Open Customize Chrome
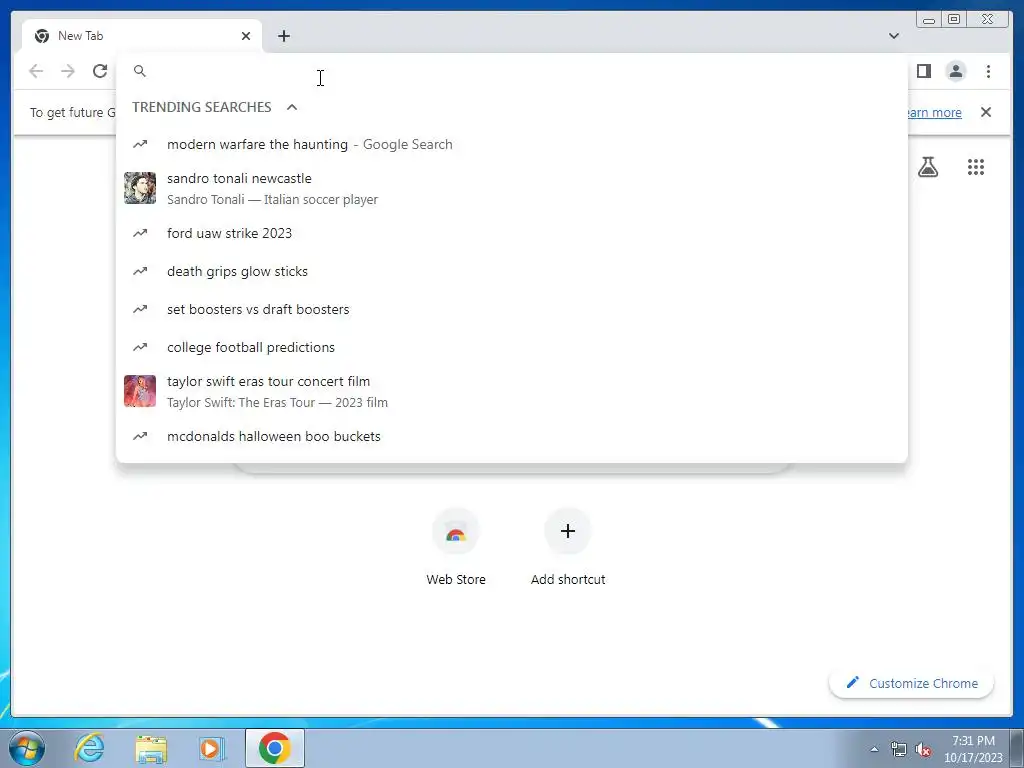 click(x=911, y=683)
